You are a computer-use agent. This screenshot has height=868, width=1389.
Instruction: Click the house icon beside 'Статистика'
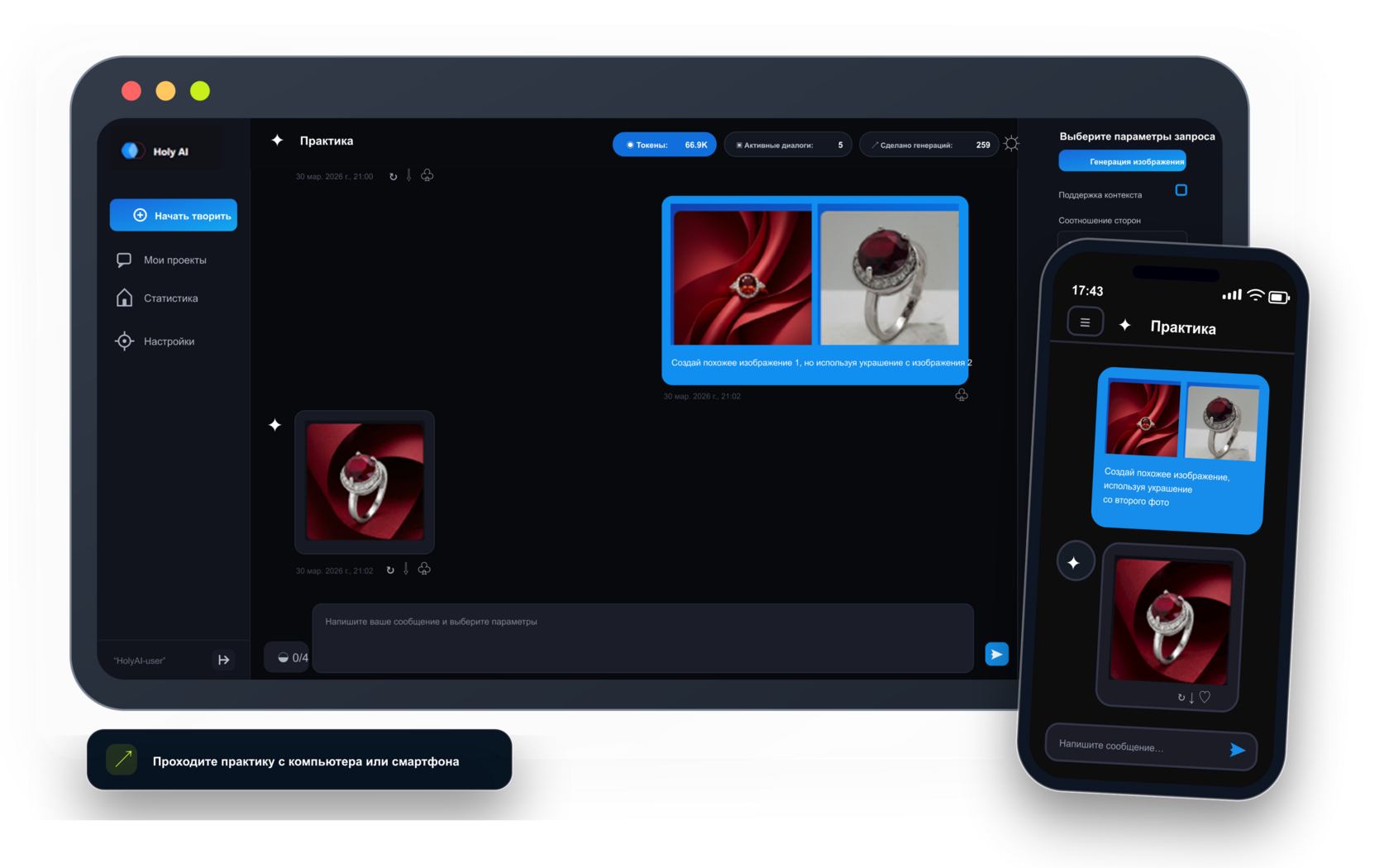pos(124,298)
